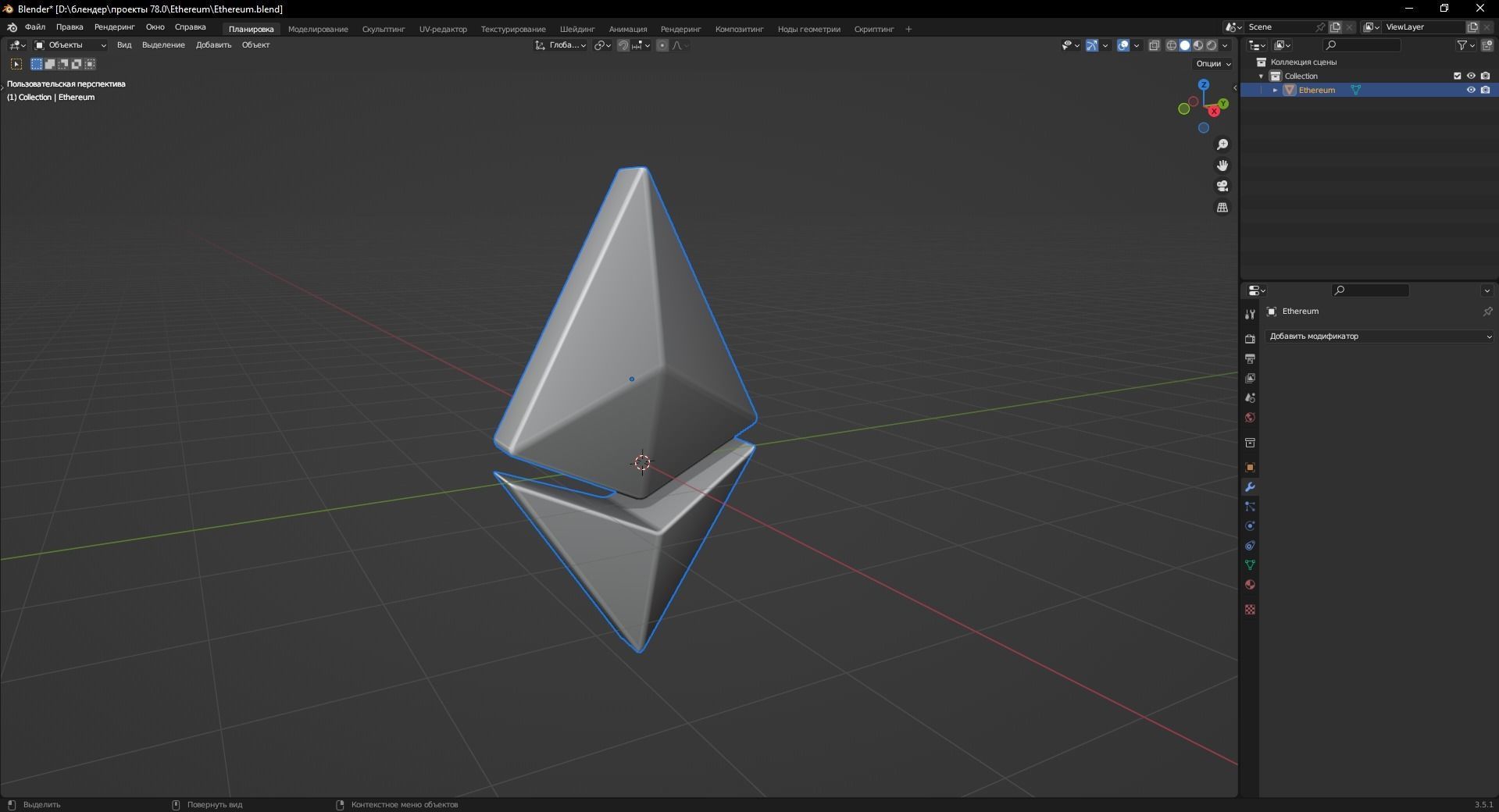
Task: Switch to the Modeling (Моделирование) workspace tab
Action: click(x=318, y=29)
